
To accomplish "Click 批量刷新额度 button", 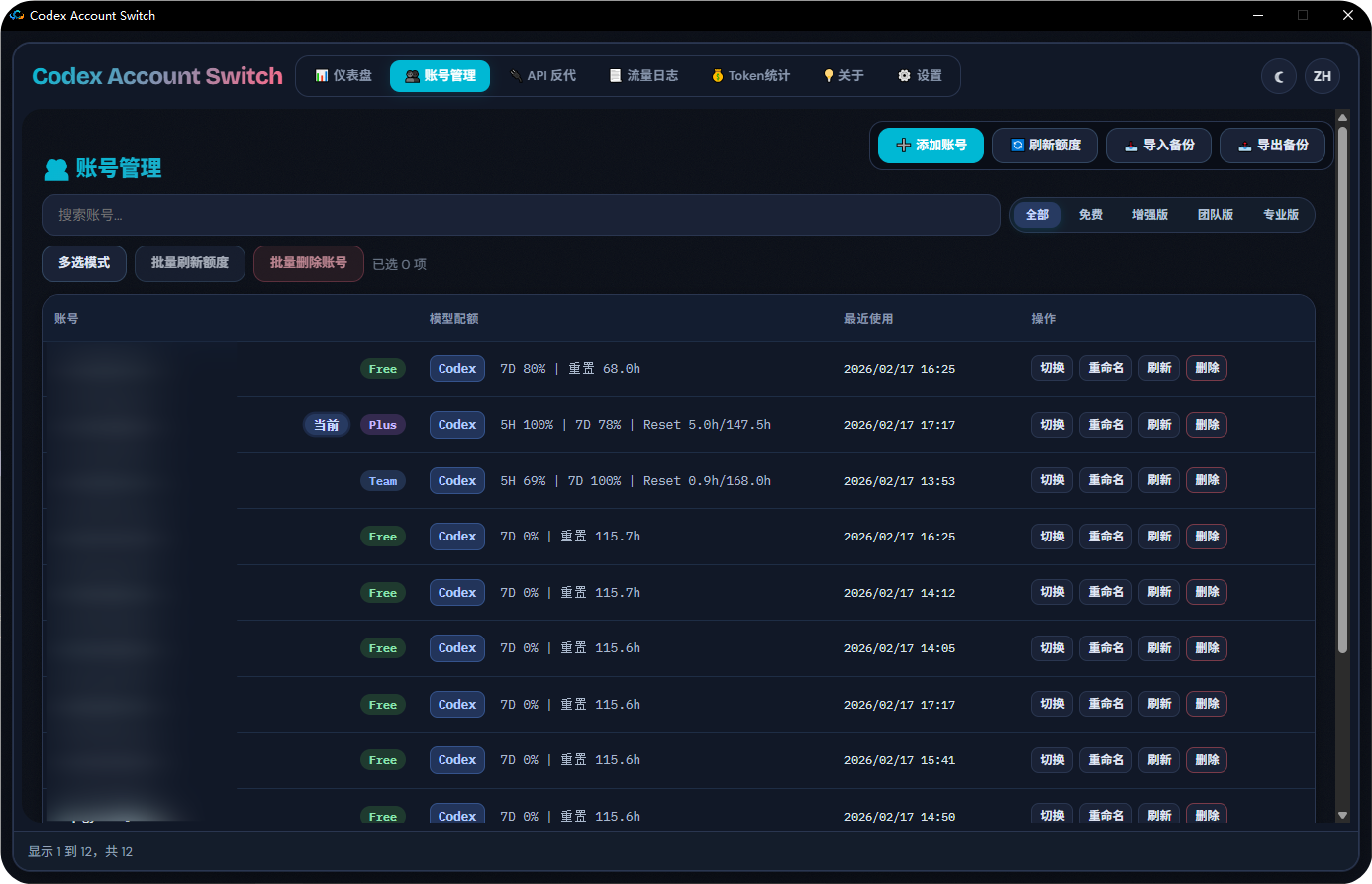I will (190, 263).
